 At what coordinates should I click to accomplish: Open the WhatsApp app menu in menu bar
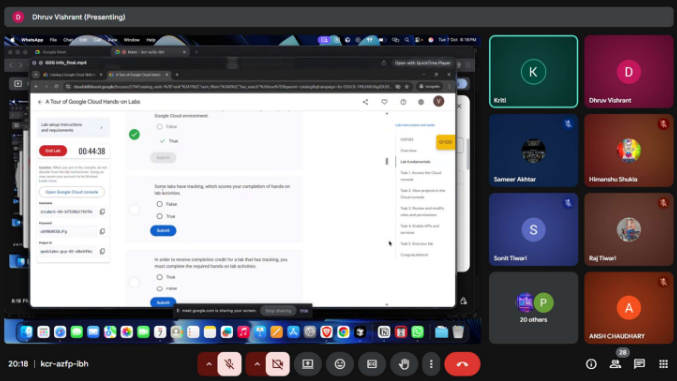pyautogui.click(x=32, y=40)
